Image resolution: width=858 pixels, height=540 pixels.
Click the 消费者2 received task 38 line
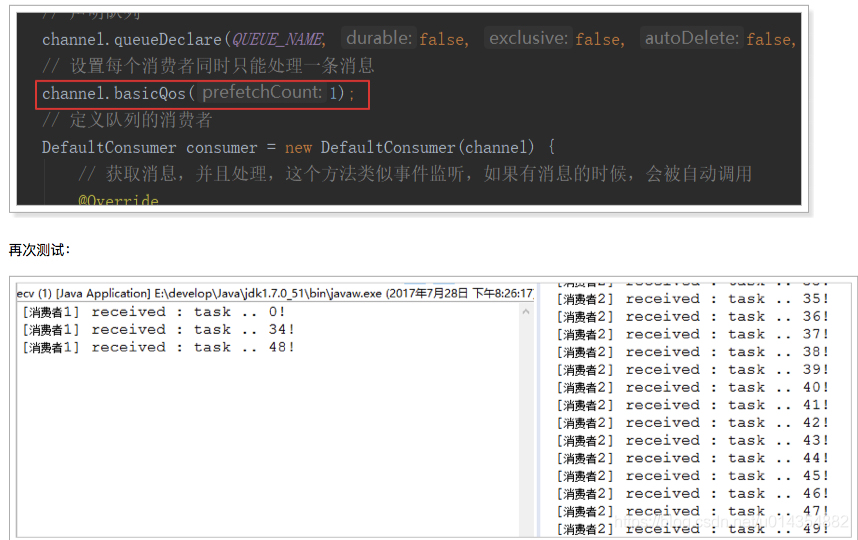[693, 352]
